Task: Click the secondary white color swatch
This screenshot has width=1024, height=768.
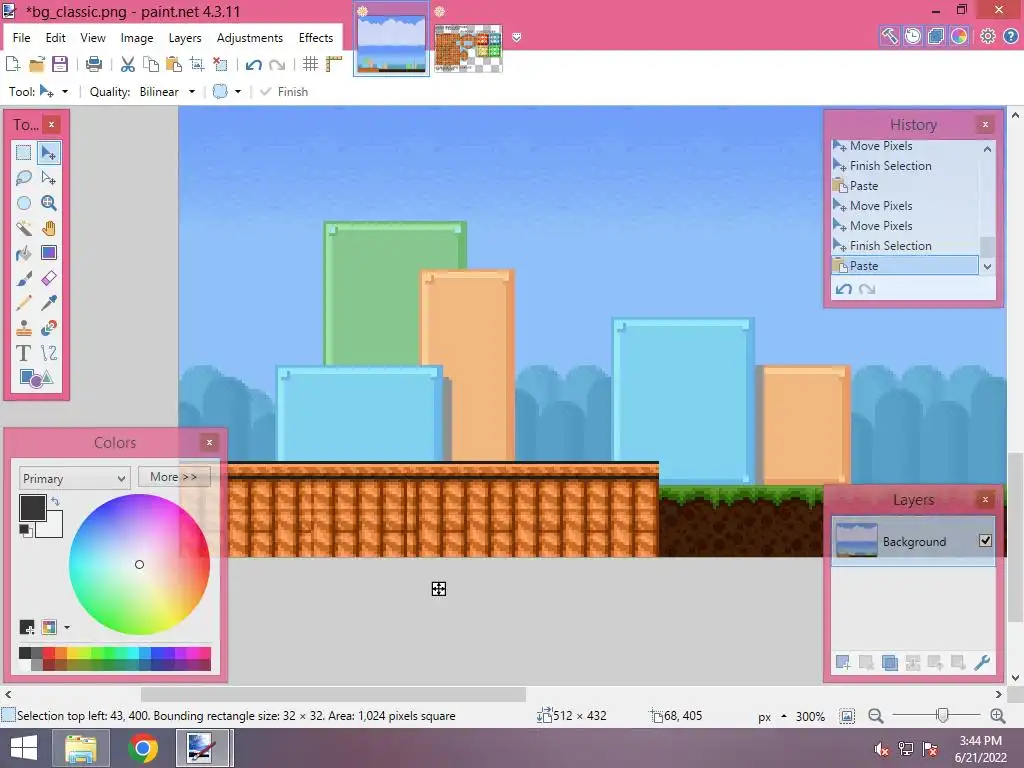Action: [x=52, y=526]
